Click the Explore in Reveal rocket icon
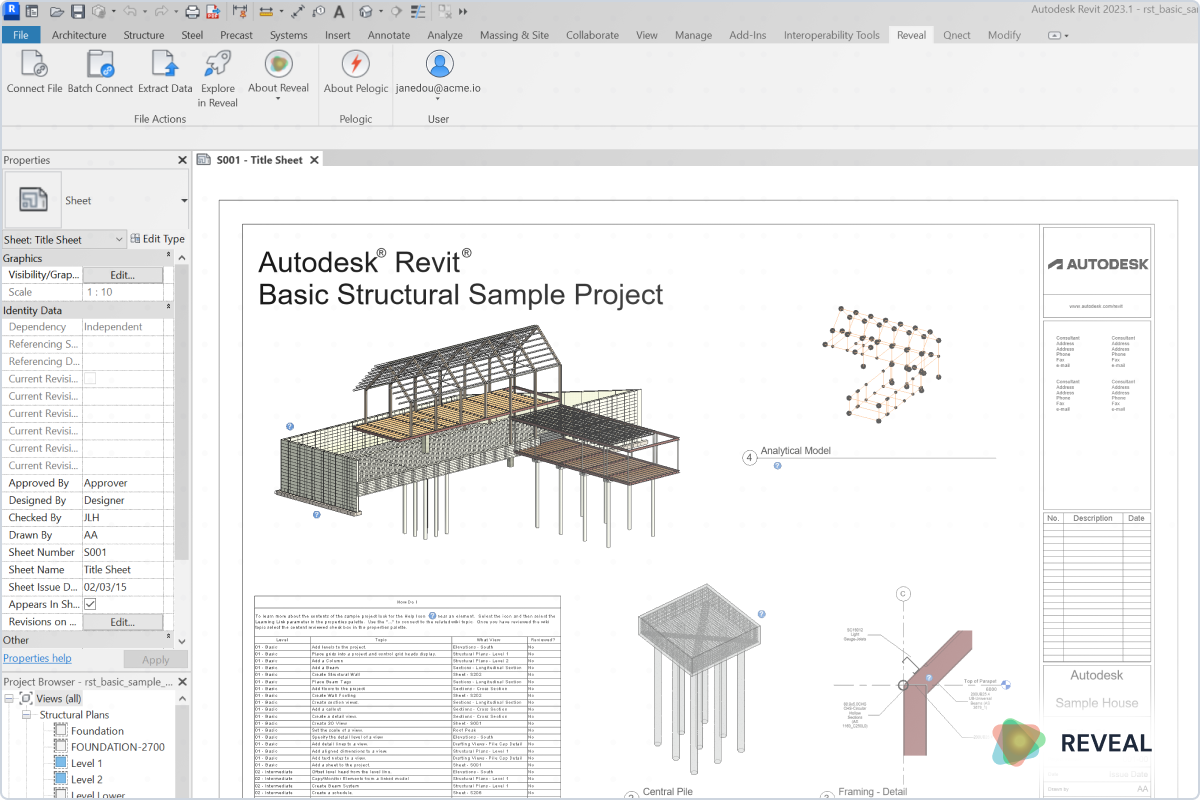This screenshot has width=1200, height=800. tap(218, 64)
